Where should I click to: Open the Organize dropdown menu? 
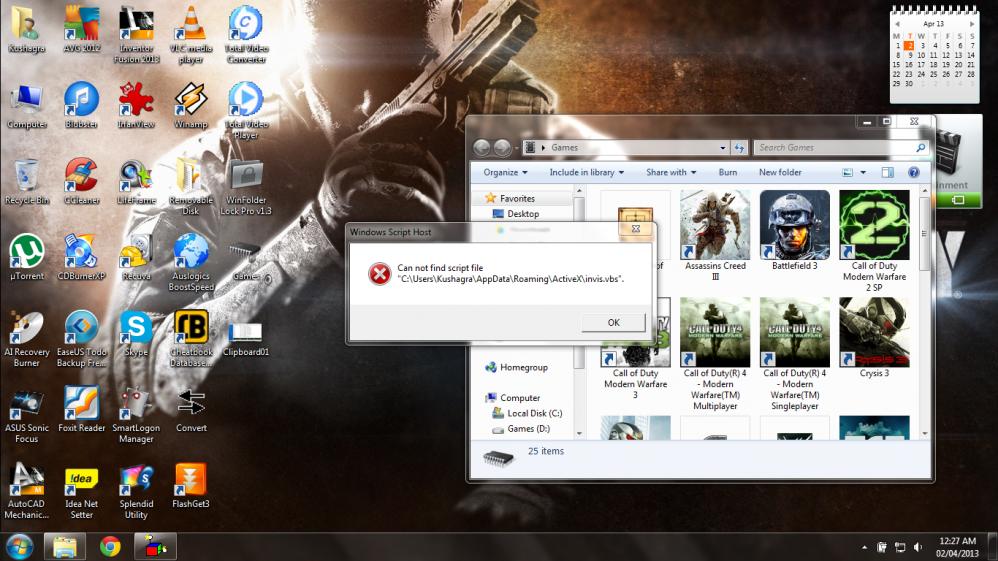(505, 173)
